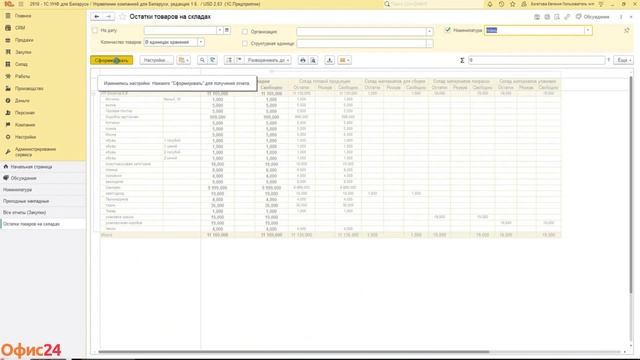Add the report to favorites with the star
640x360 pixels.
(x=122, y=17)
